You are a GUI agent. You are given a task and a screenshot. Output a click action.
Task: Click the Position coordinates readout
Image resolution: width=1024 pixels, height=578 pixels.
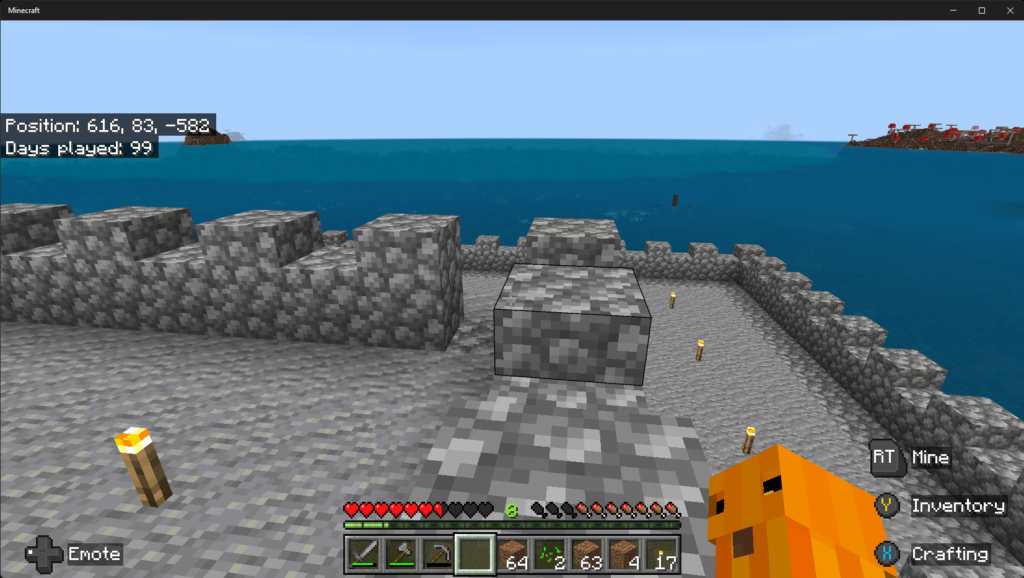(x=108, y=126)
